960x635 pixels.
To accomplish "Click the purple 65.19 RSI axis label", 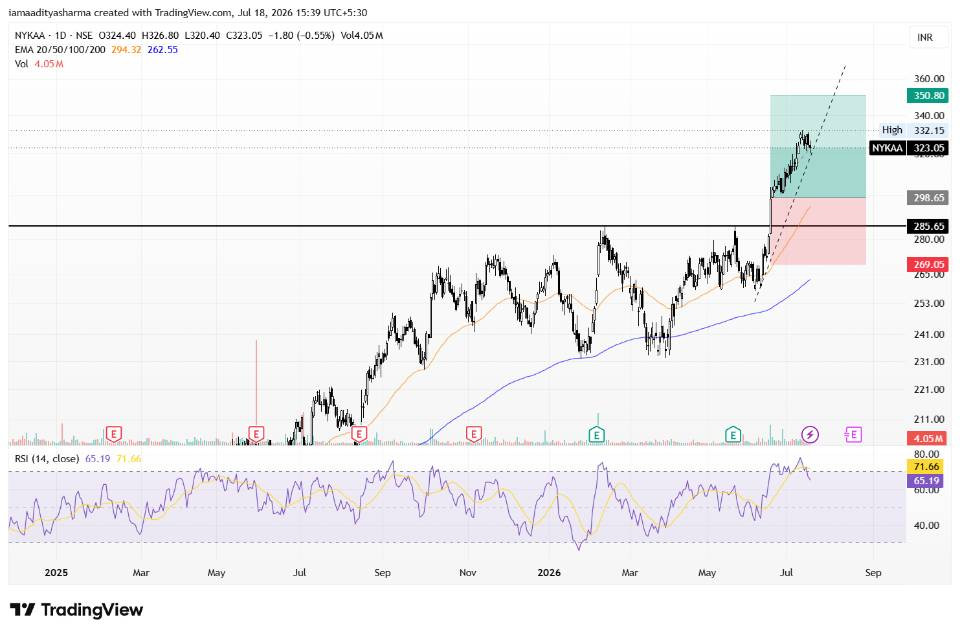I will coord(926,481).
